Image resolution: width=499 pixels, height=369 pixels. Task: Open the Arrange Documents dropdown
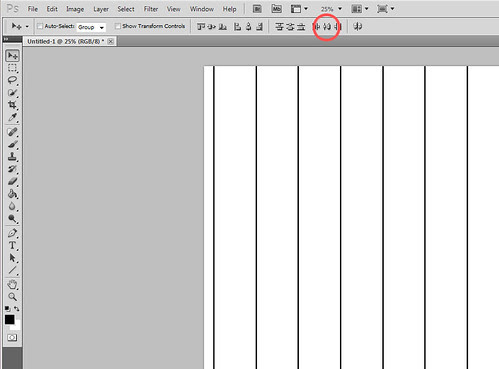point(360,9)
